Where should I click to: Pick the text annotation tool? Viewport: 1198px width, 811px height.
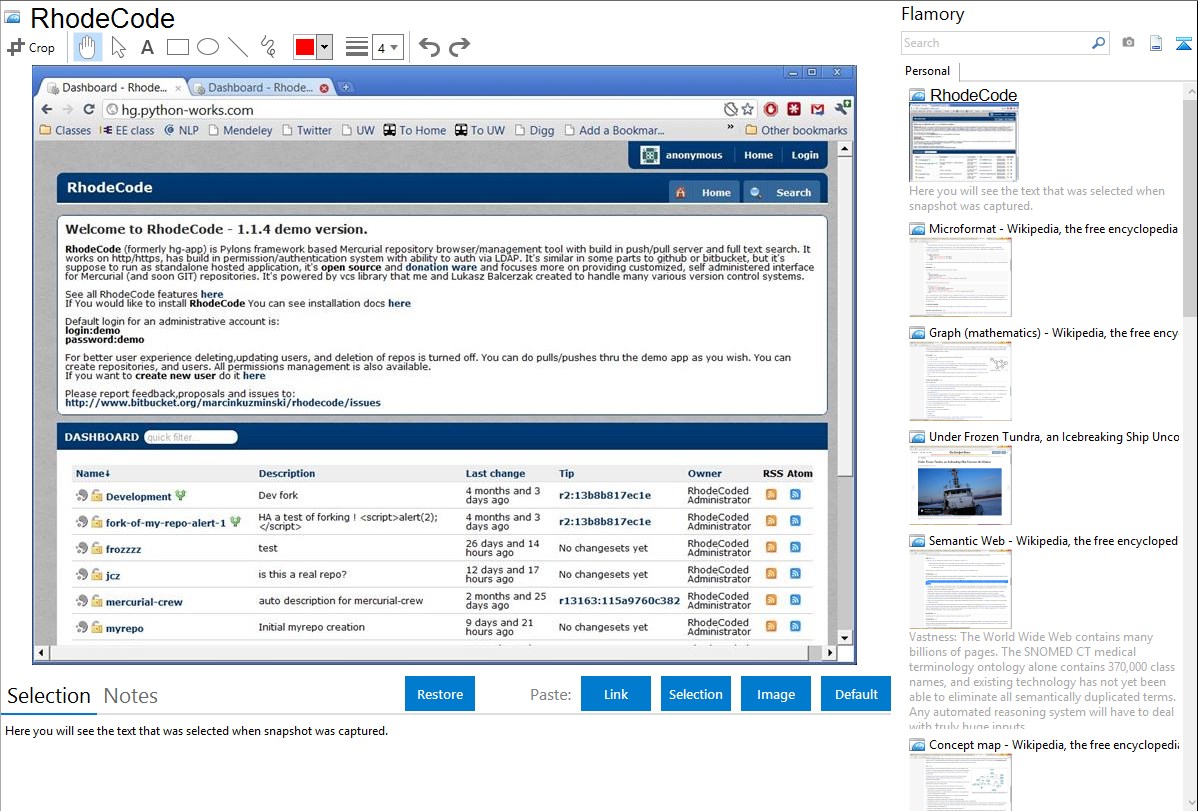[147, 47]
